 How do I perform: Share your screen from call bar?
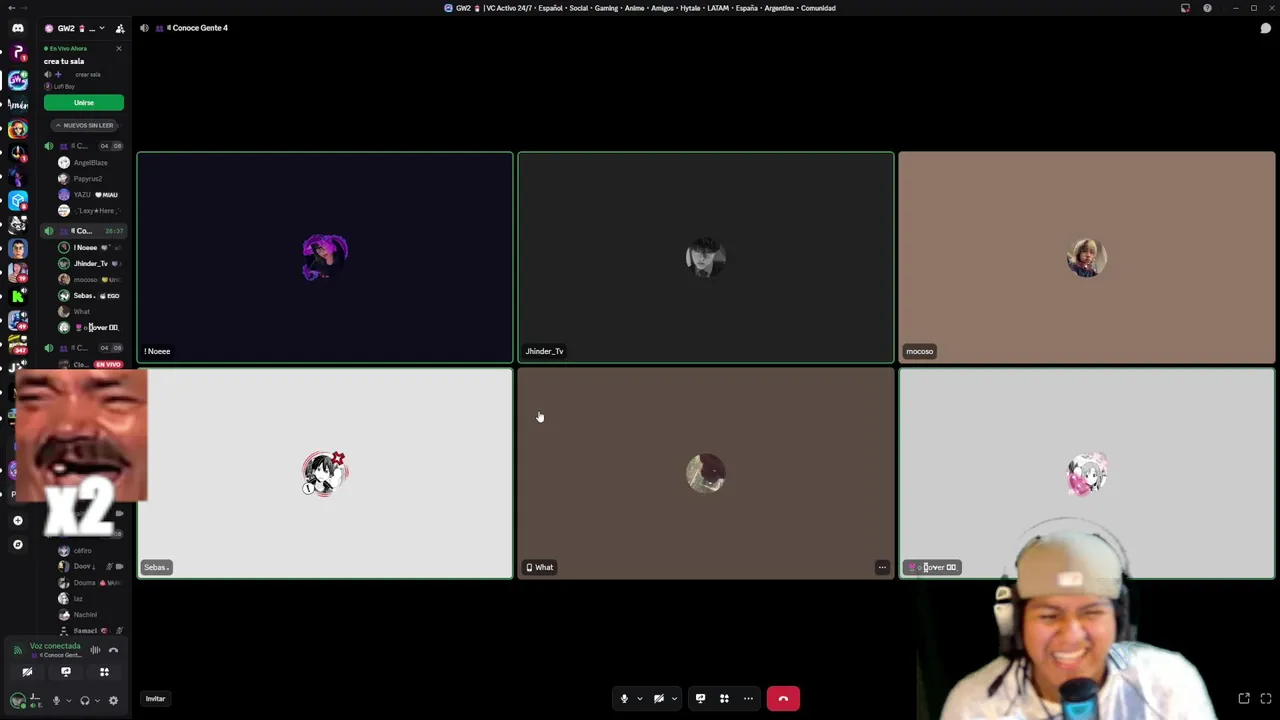pos(700,698)
